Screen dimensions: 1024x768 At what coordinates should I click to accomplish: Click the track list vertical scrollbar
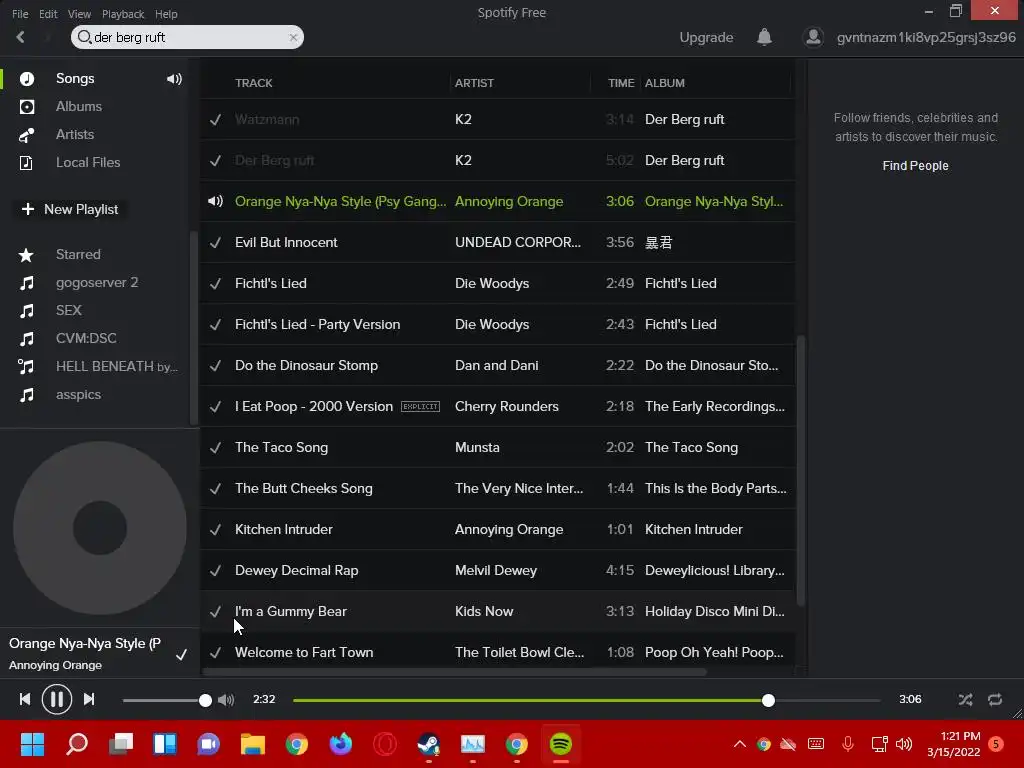click(801, 470)
